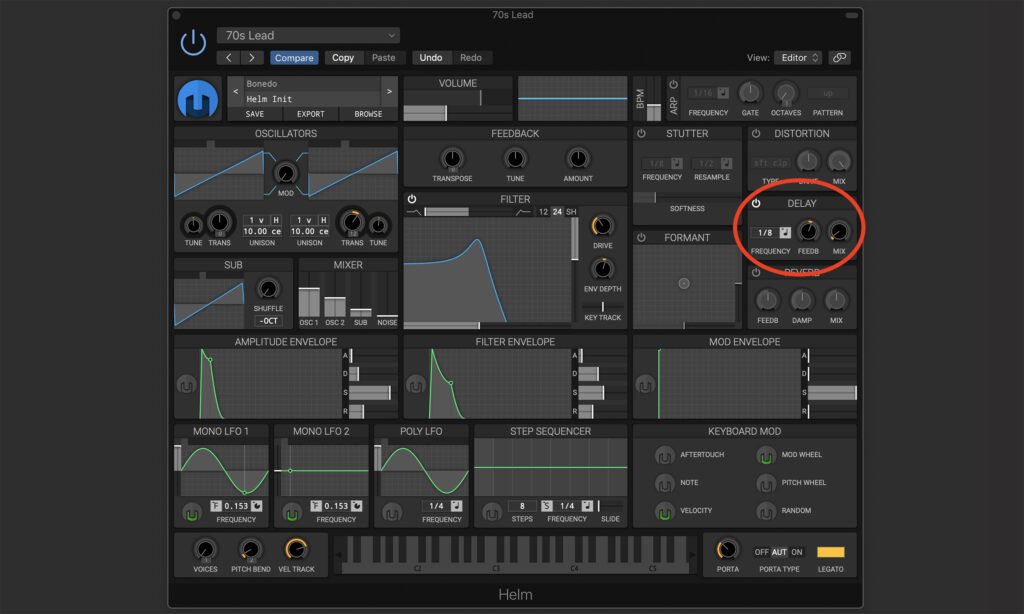This screenshot has width=1024, height=614.
Task: Select Amplitude Envelope modulation source icon
Action: click(186, 385)
